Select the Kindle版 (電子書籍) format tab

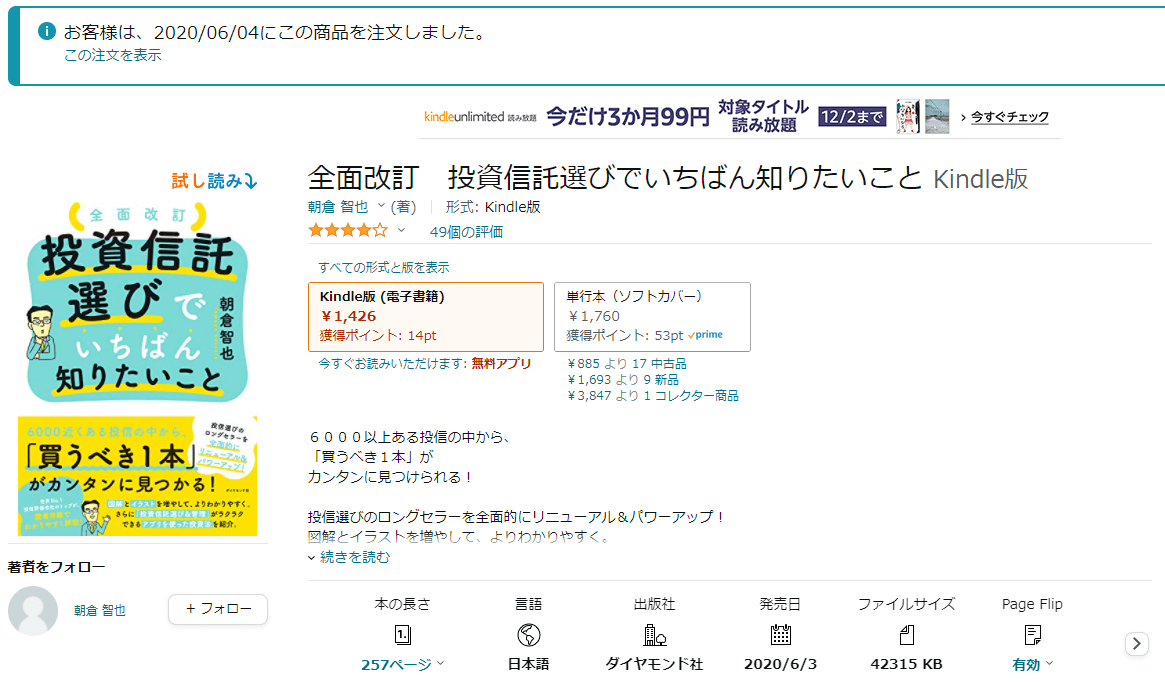(x=426, y=316)
